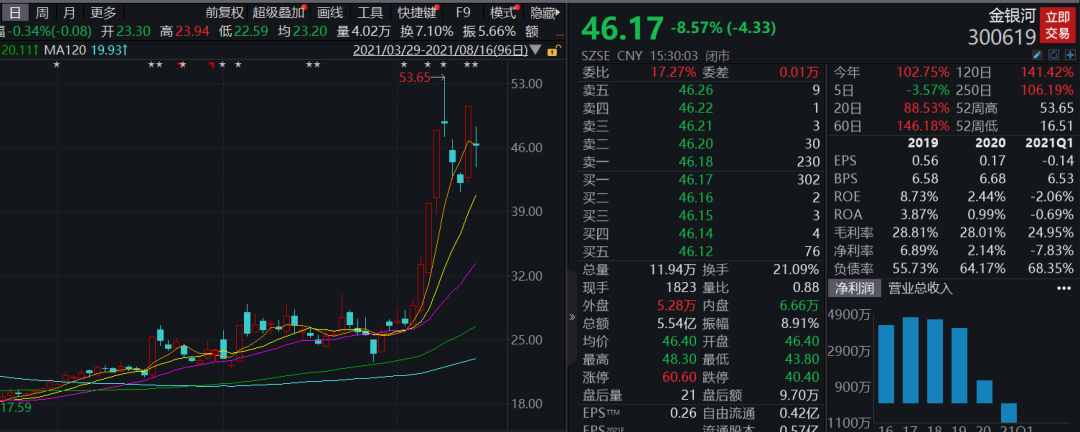Switch chart to weekly 周 period

pyautogui.click(x=41, y=13)
